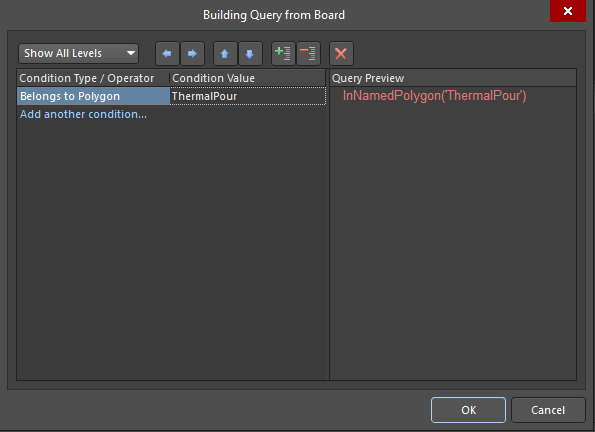Click the green plus expand levels icon
Image resolution: width=595 pixels, height=432 pixels.
[283, 54]
